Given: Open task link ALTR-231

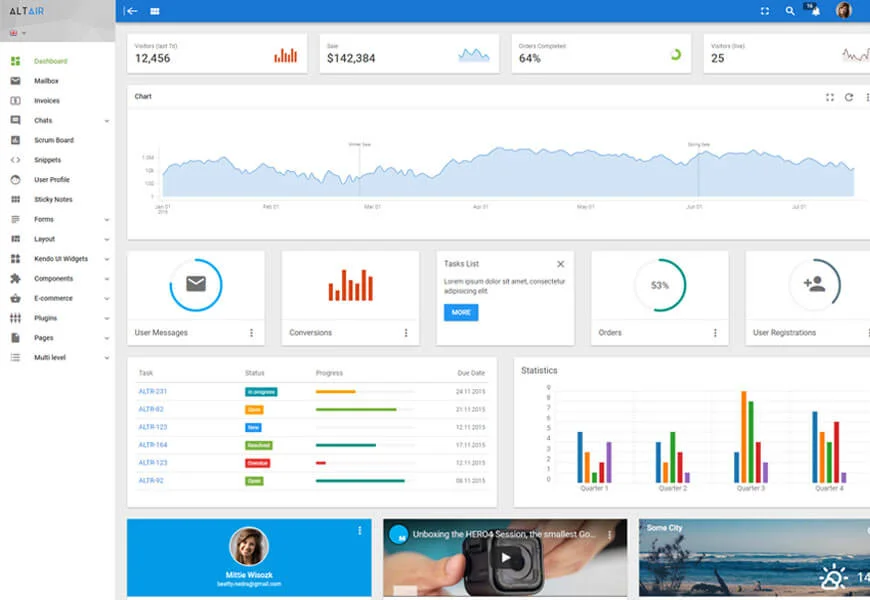Looking at the screenshot, I should click(153, 391).
